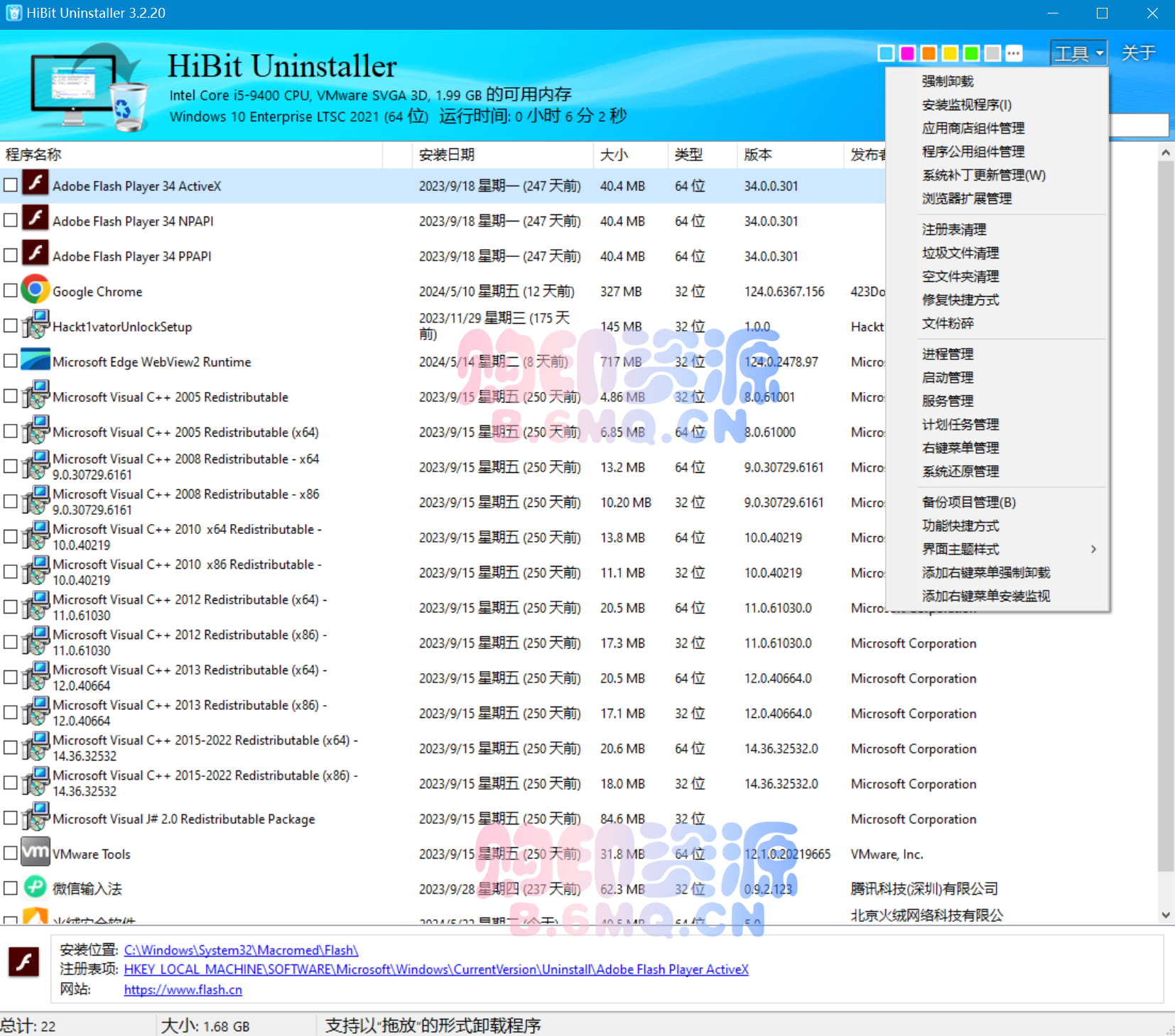Sort by 版本 column header
1175x1036 pixels.
coord(791,155)
